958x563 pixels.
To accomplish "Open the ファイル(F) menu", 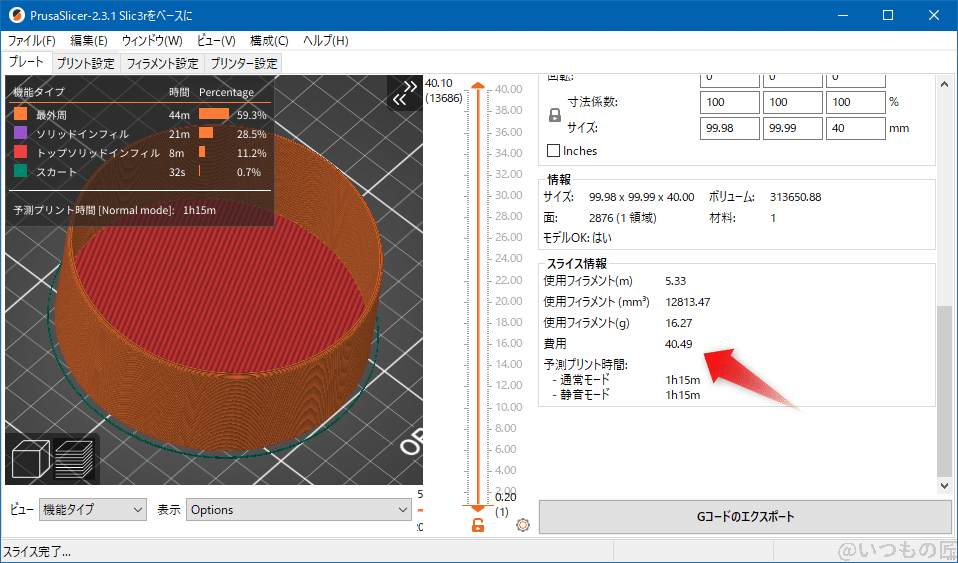I will click(32, 41).
